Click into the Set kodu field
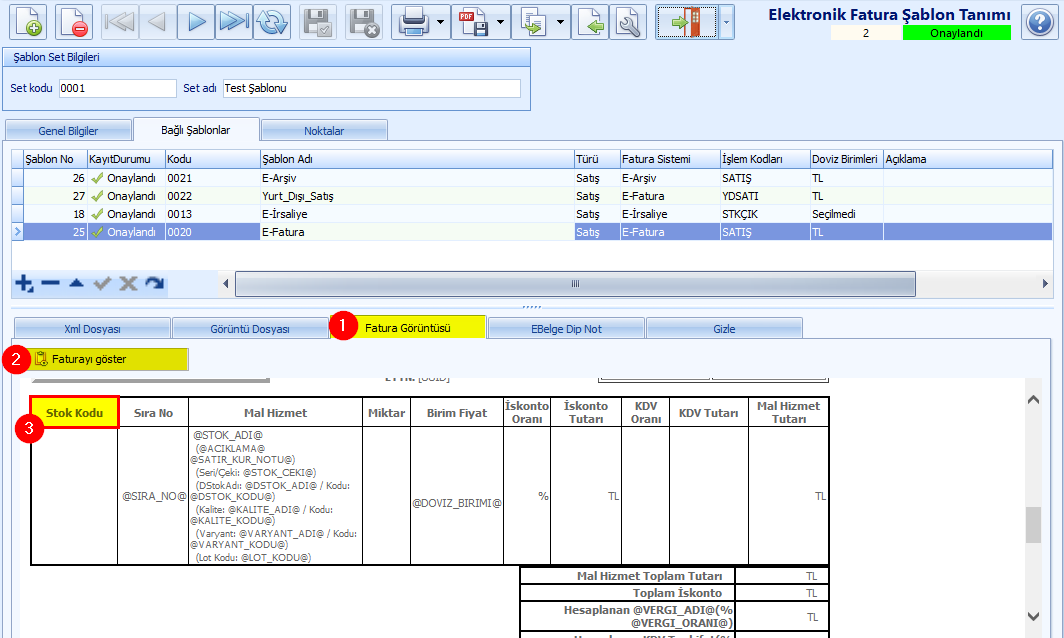1064x638 pixels. 117,88
